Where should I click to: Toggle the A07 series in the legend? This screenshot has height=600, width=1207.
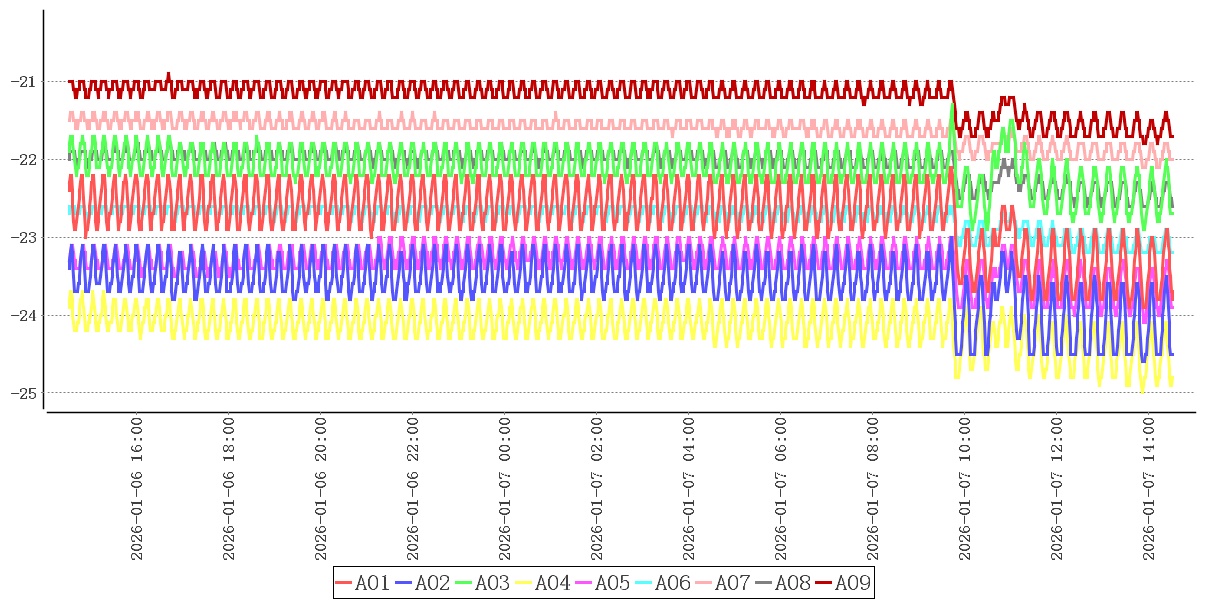click(723, 583)
